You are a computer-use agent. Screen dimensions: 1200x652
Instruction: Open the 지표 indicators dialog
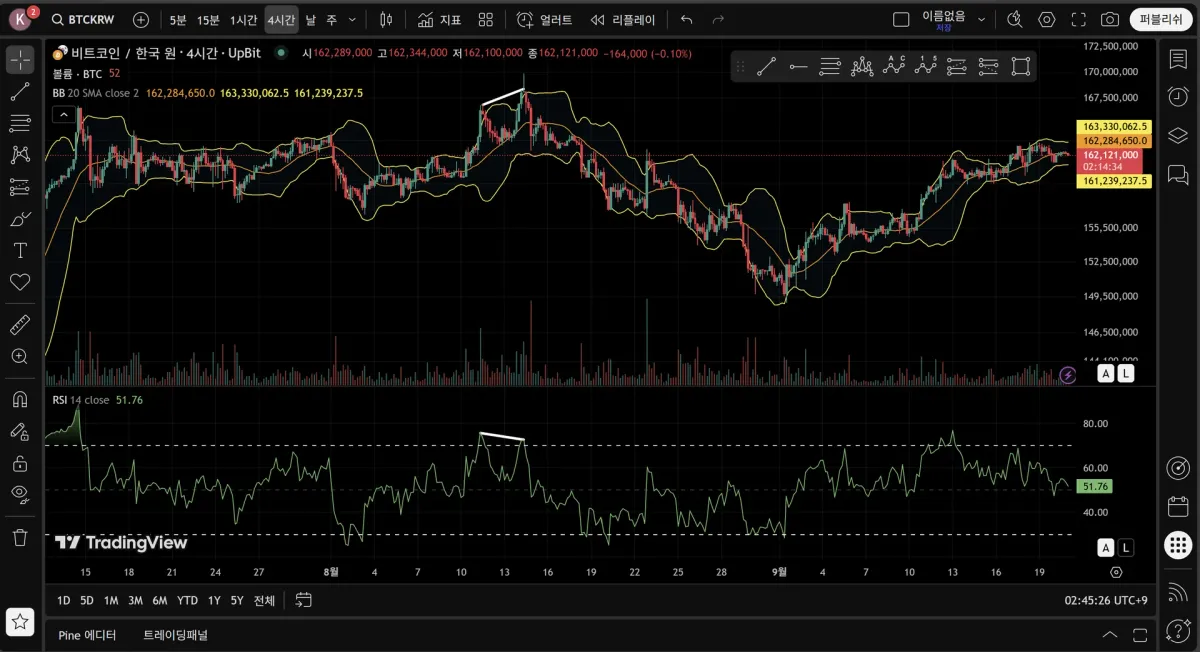click(439, 20)
